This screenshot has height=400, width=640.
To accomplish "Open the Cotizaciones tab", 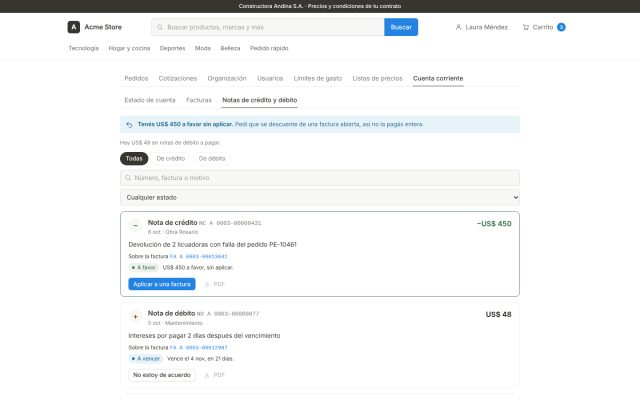I will [178, 78].
